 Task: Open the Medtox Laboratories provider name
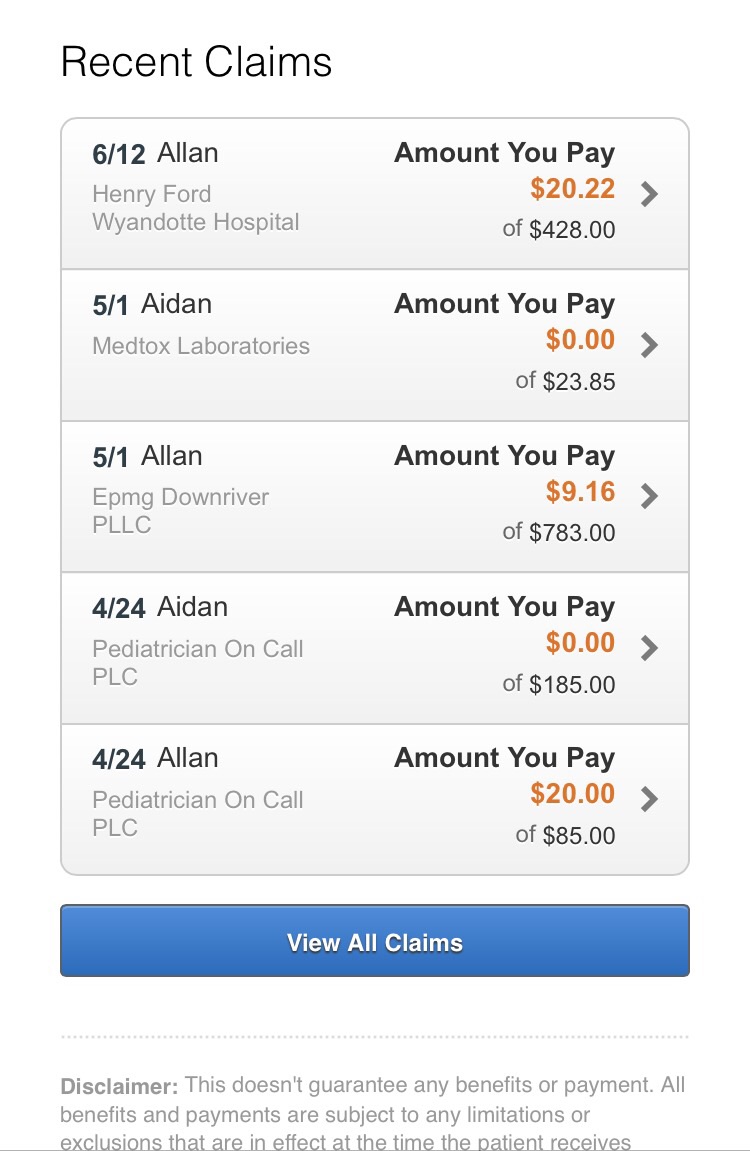point(201,346)
